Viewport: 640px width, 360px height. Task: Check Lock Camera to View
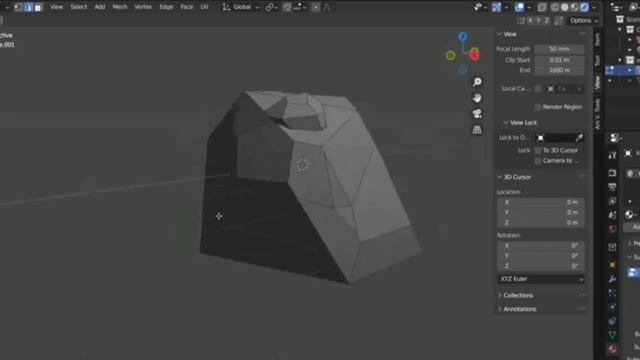tap(538, 161)
